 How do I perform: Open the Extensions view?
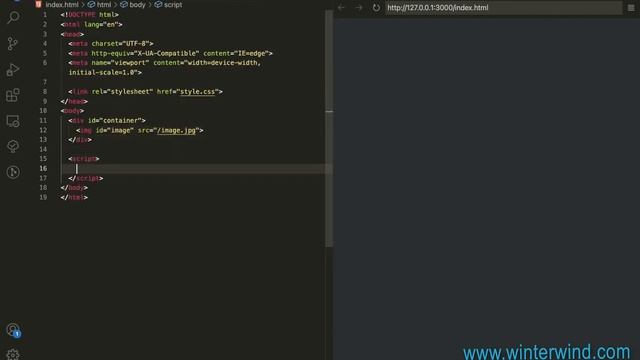13,95
